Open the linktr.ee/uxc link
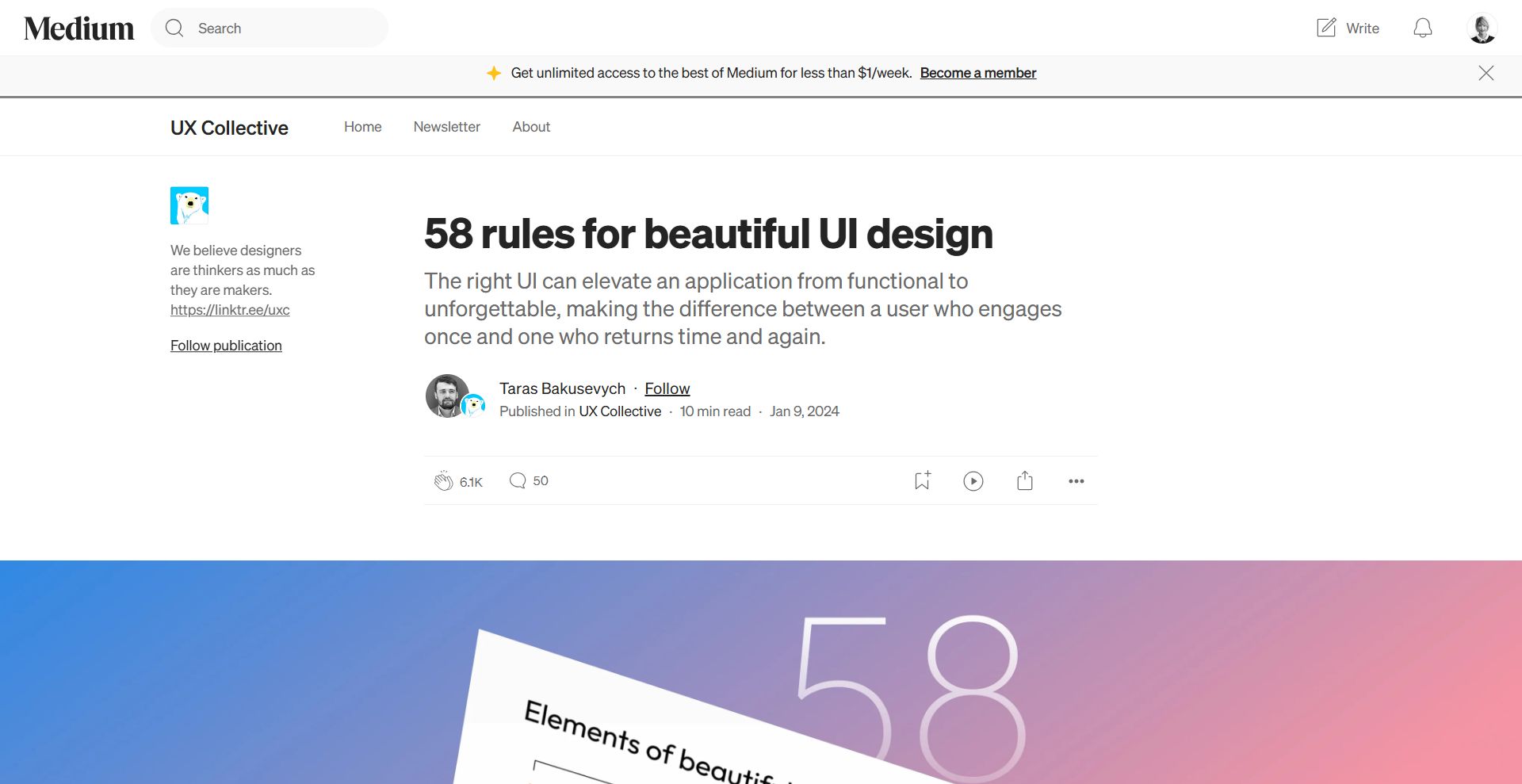Viewport: 1522px width, 784px height. click(x=230, y=310)
